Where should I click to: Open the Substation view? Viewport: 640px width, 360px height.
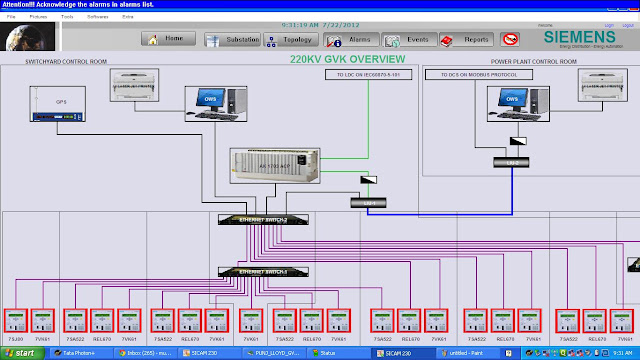click(232, 40)
